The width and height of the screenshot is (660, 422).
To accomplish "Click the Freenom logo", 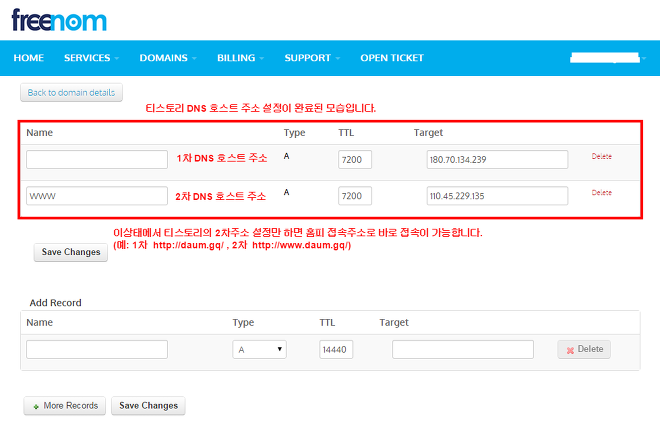I will coord(59,20).
